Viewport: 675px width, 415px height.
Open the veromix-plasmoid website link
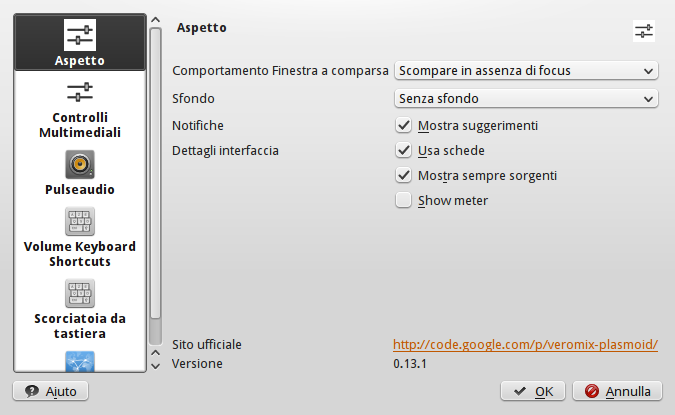coord(525,345)
